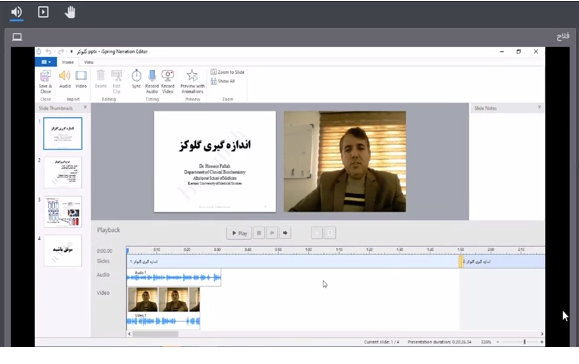Click the timeline scroll left arrow
The height and width of the screenshot is (364, 579).
pyautogui.click(x=129, y=334)
